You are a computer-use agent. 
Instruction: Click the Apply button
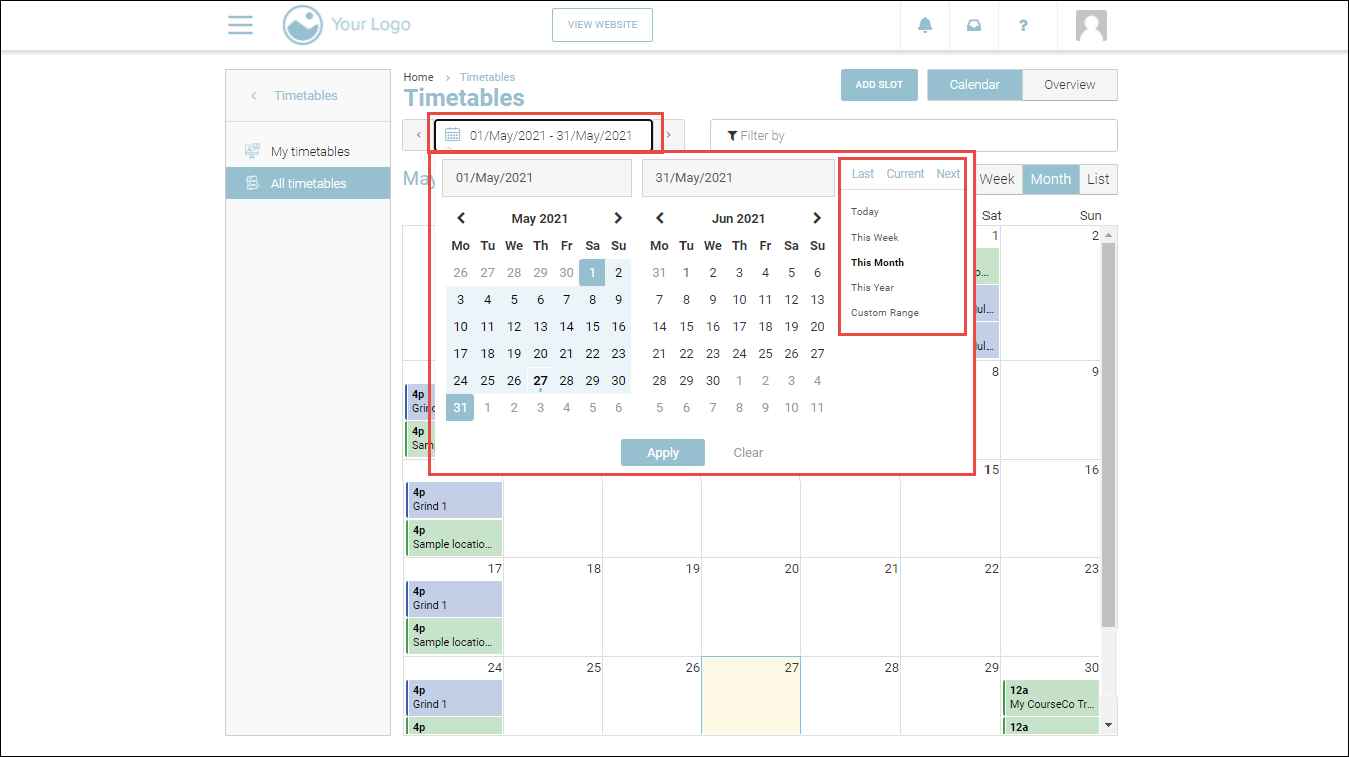(662, 452)
